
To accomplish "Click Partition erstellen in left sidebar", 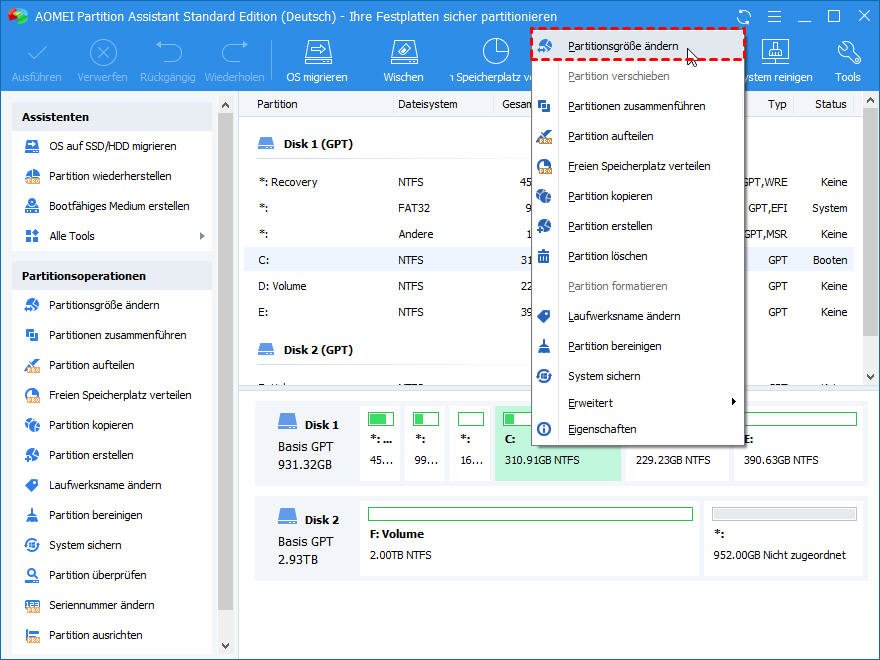I will point(91,455).
